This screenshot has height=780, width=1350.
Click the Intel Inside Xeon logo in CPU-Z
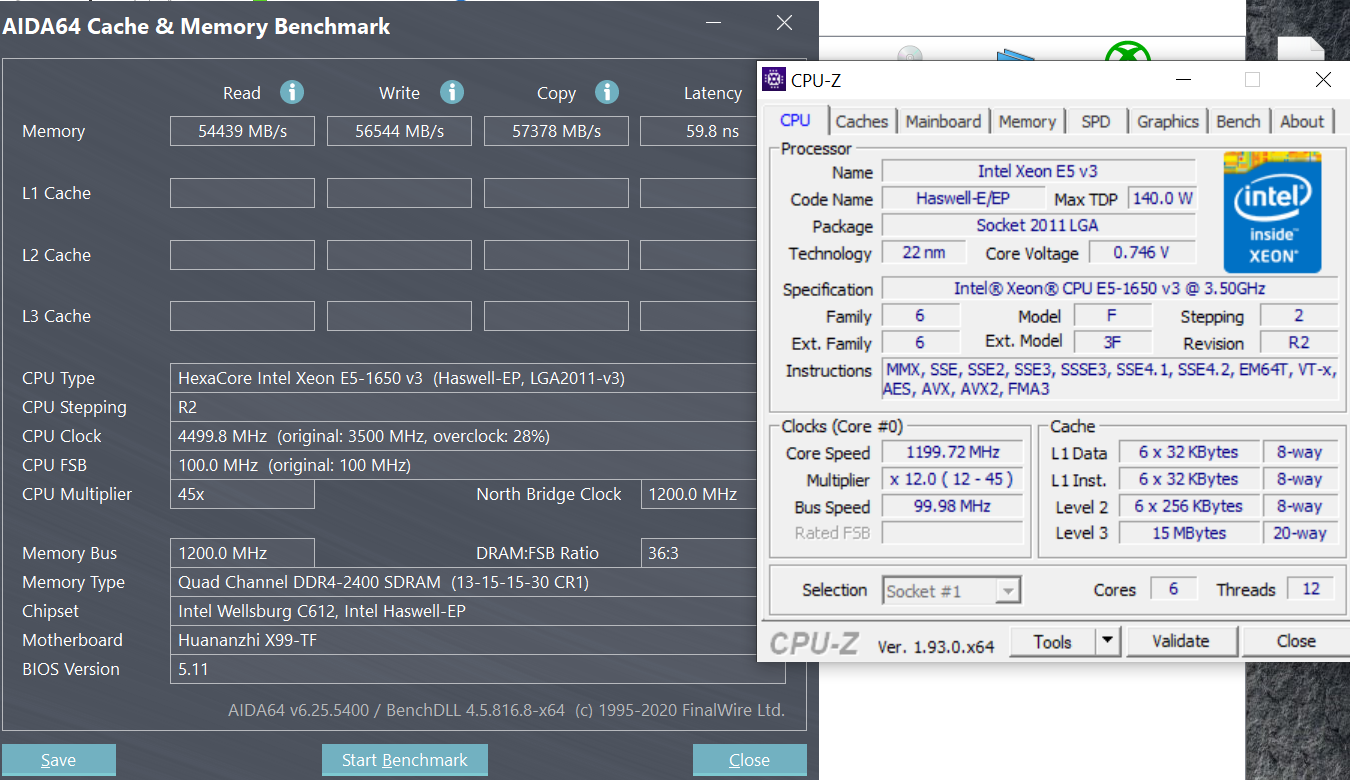tap(1272, 212)
